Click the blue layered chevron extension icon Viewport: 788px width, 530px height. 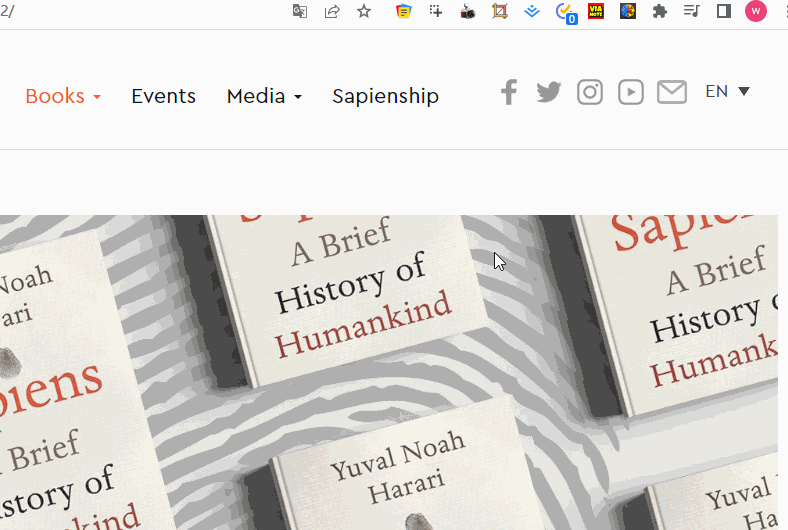coord(532,11)
